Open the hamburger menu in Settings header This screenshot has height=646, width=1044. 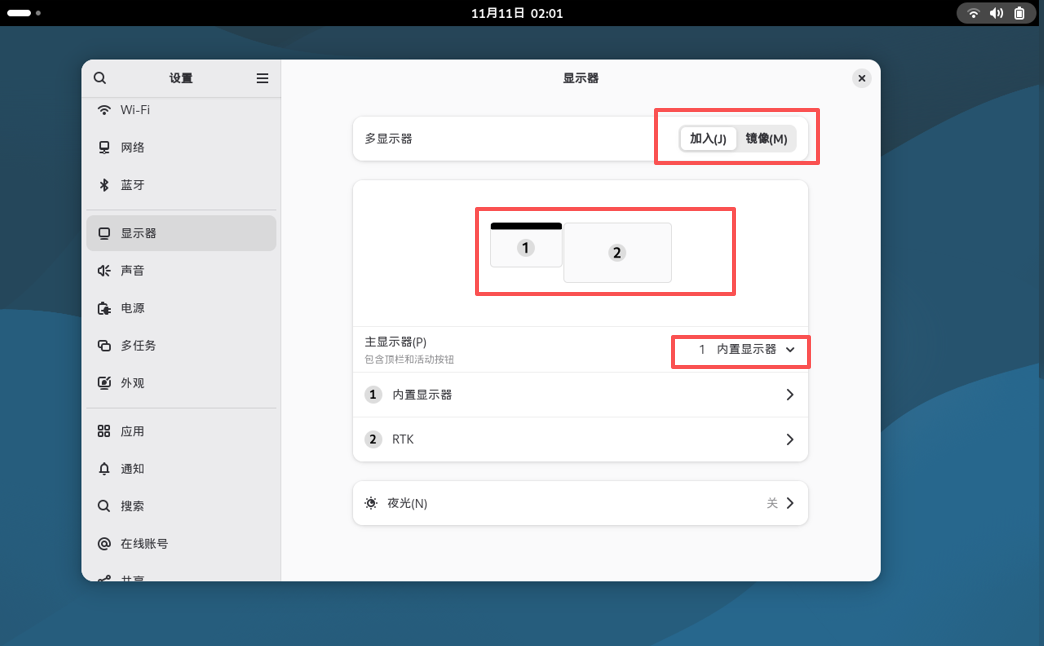coord(262,78)
